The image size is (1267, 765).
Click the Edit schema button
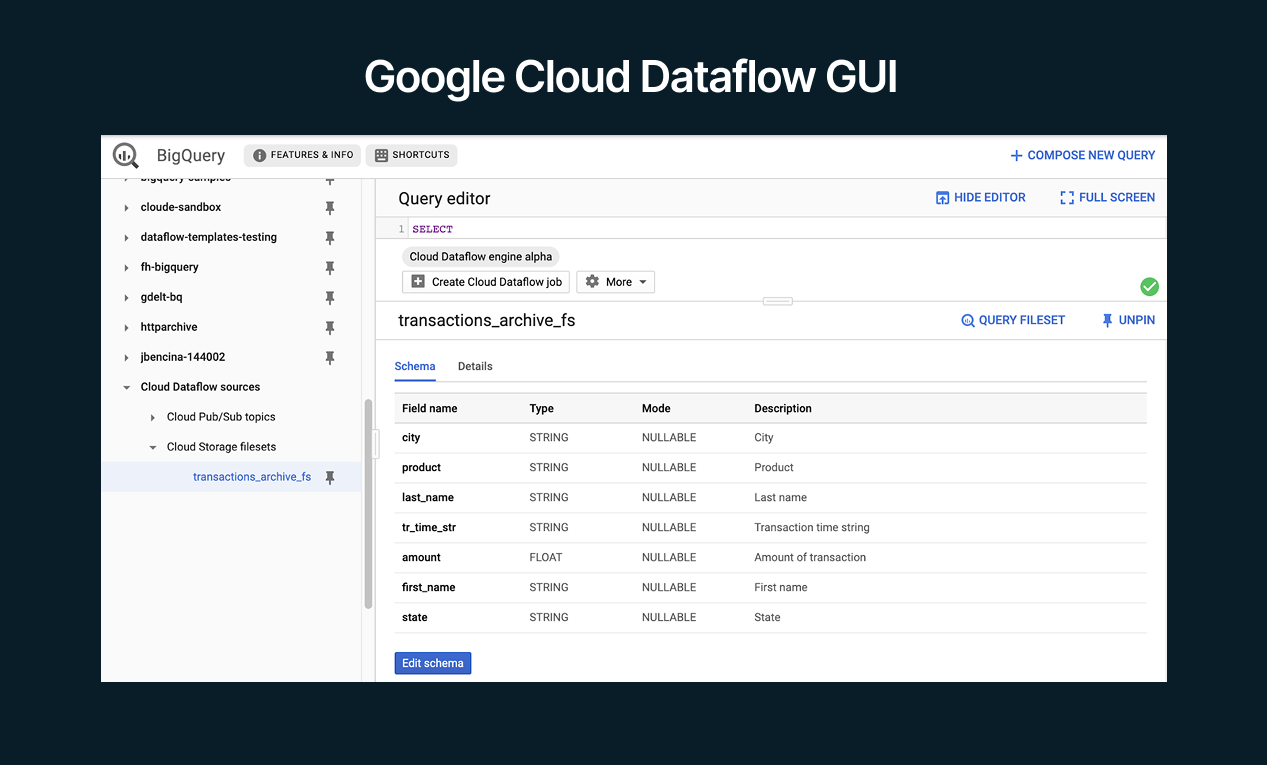[433, 663]
